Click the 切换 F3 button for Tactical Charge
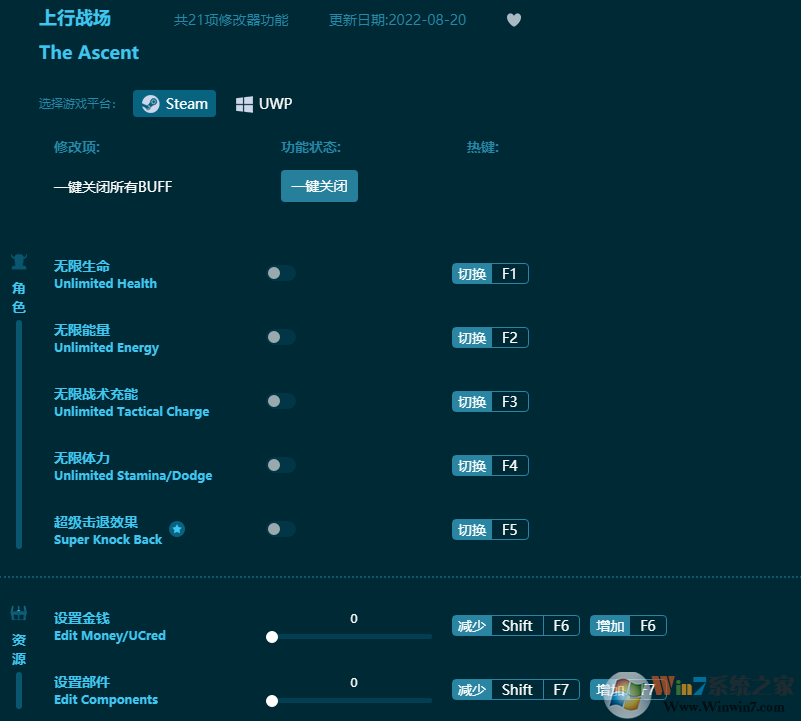The image size is (801, 721). (x=490, y=401)
